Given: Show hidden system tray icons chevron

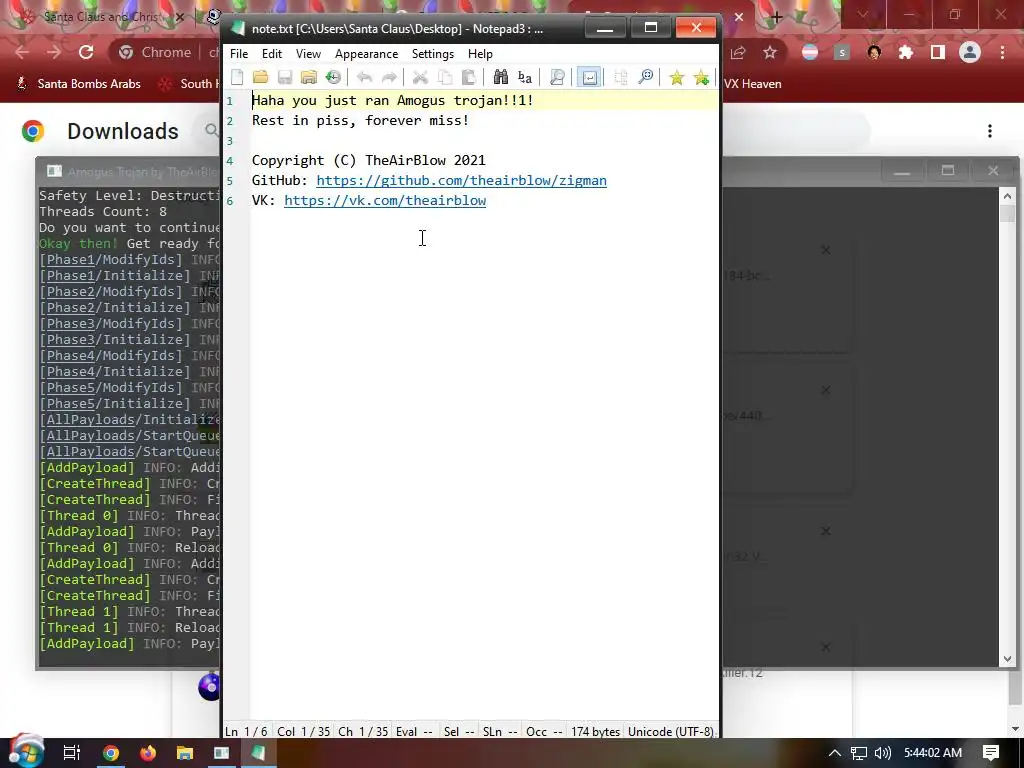Looking at the screenshot, I should (x=835, y=753).
